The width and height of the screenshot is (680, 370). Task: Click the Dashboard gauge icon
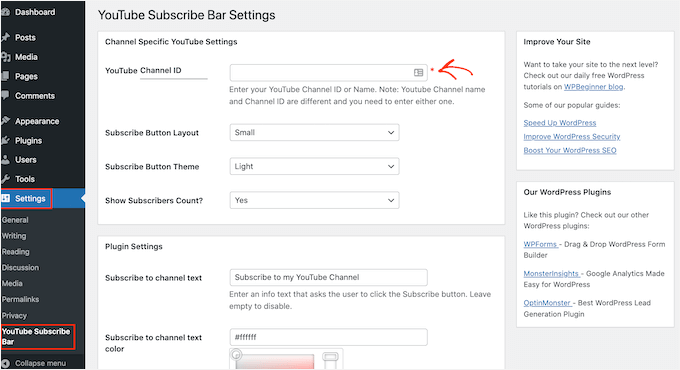pyautogui.click(x=5, y=12)
